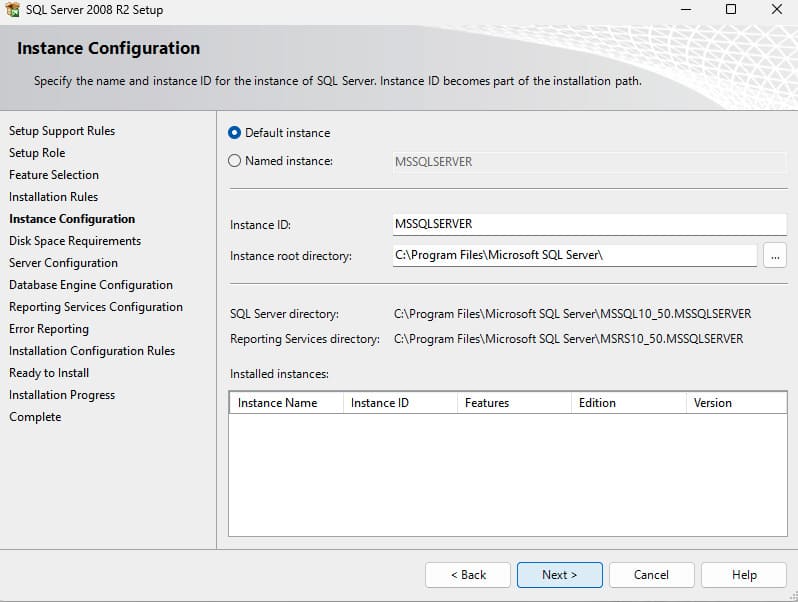The width and height of the screenshot is (798, 602).
Task: Click the Instance Name column header
Action: tap(287, 403)
